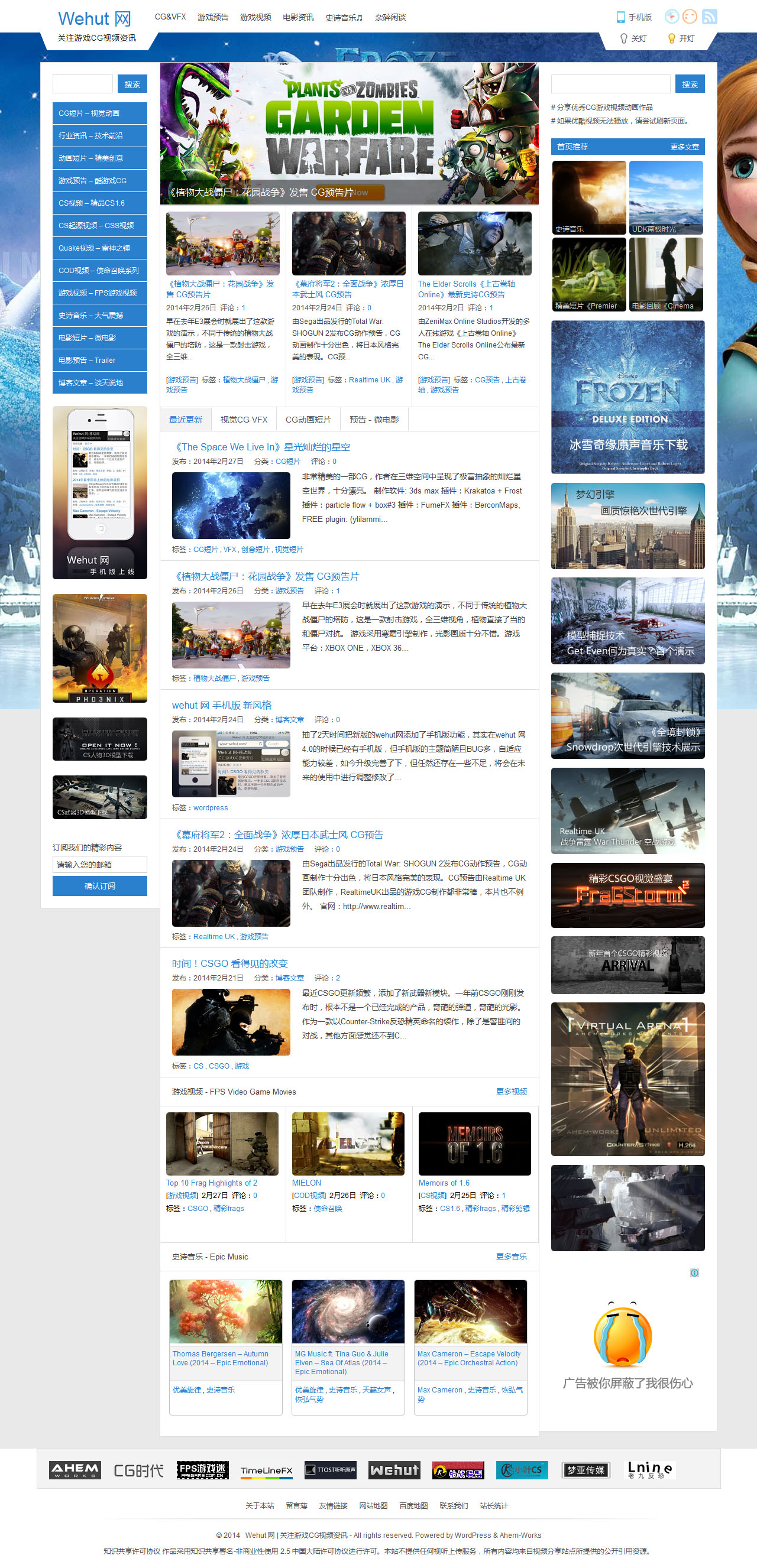Click the 网站地图 footer link
Screen dimensions: 757x1568
click(x=373, y=1505)
